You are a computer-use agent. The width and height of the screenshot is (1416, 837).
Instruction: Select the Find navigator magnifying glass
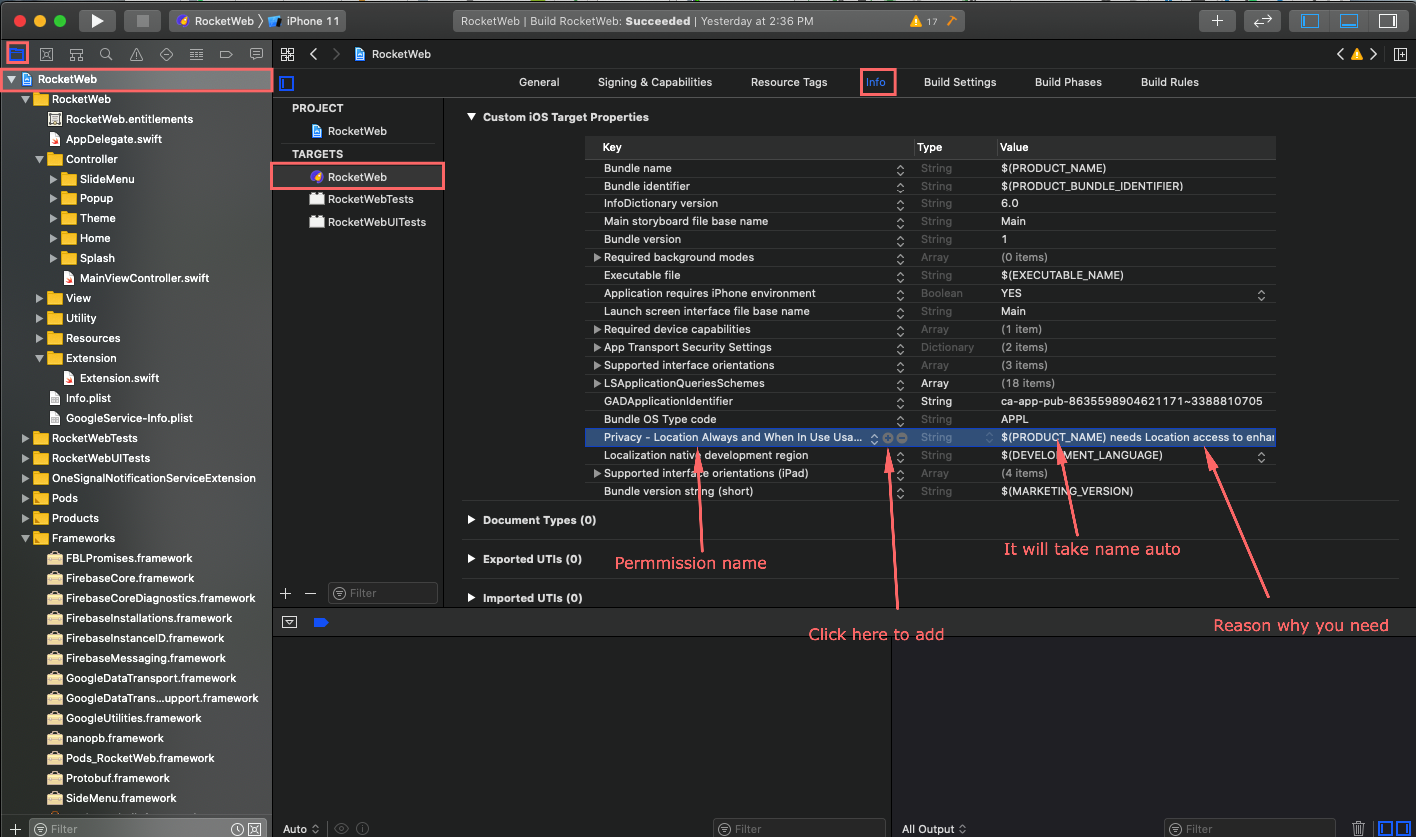click(x=104, y=53)
